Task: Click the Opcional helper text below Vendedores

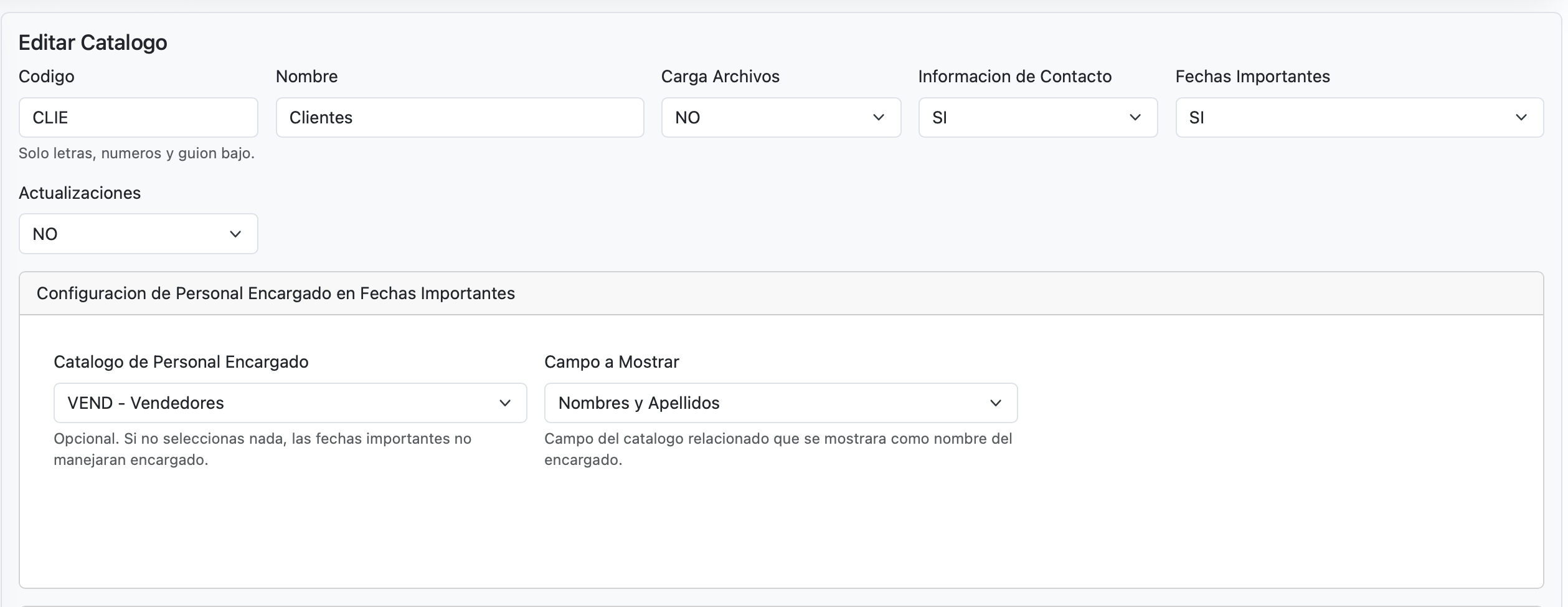Action: [x=264, y=449]
